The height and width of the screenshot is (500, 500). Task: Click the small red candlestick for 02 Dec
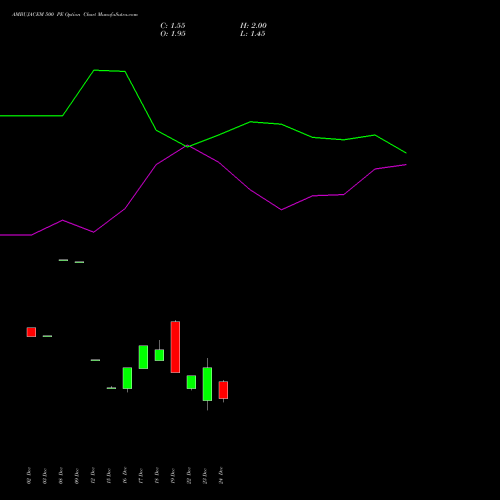click(31, 332)
